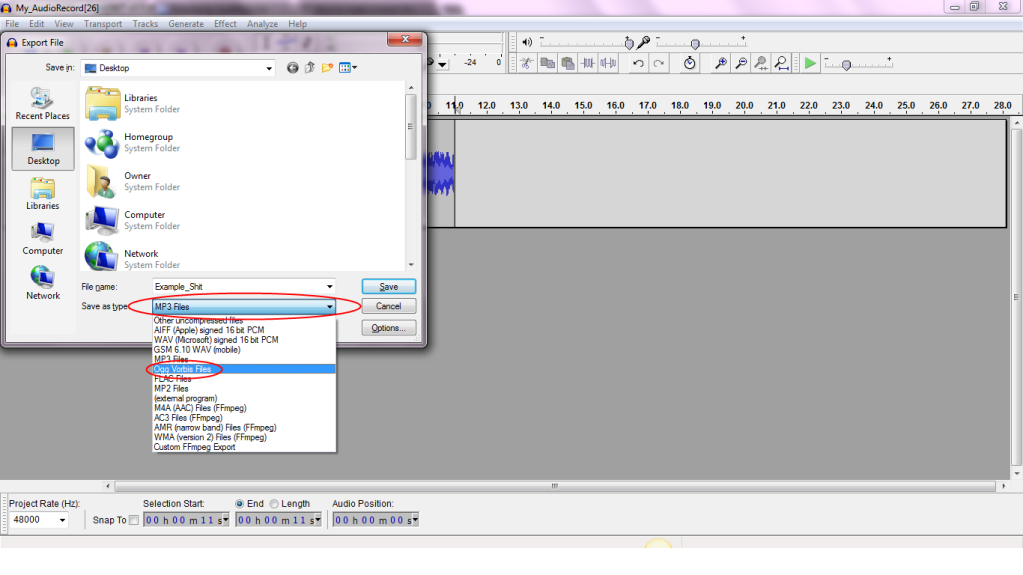Open meter dropdown arrow beside -24

[x=442, y=64]
